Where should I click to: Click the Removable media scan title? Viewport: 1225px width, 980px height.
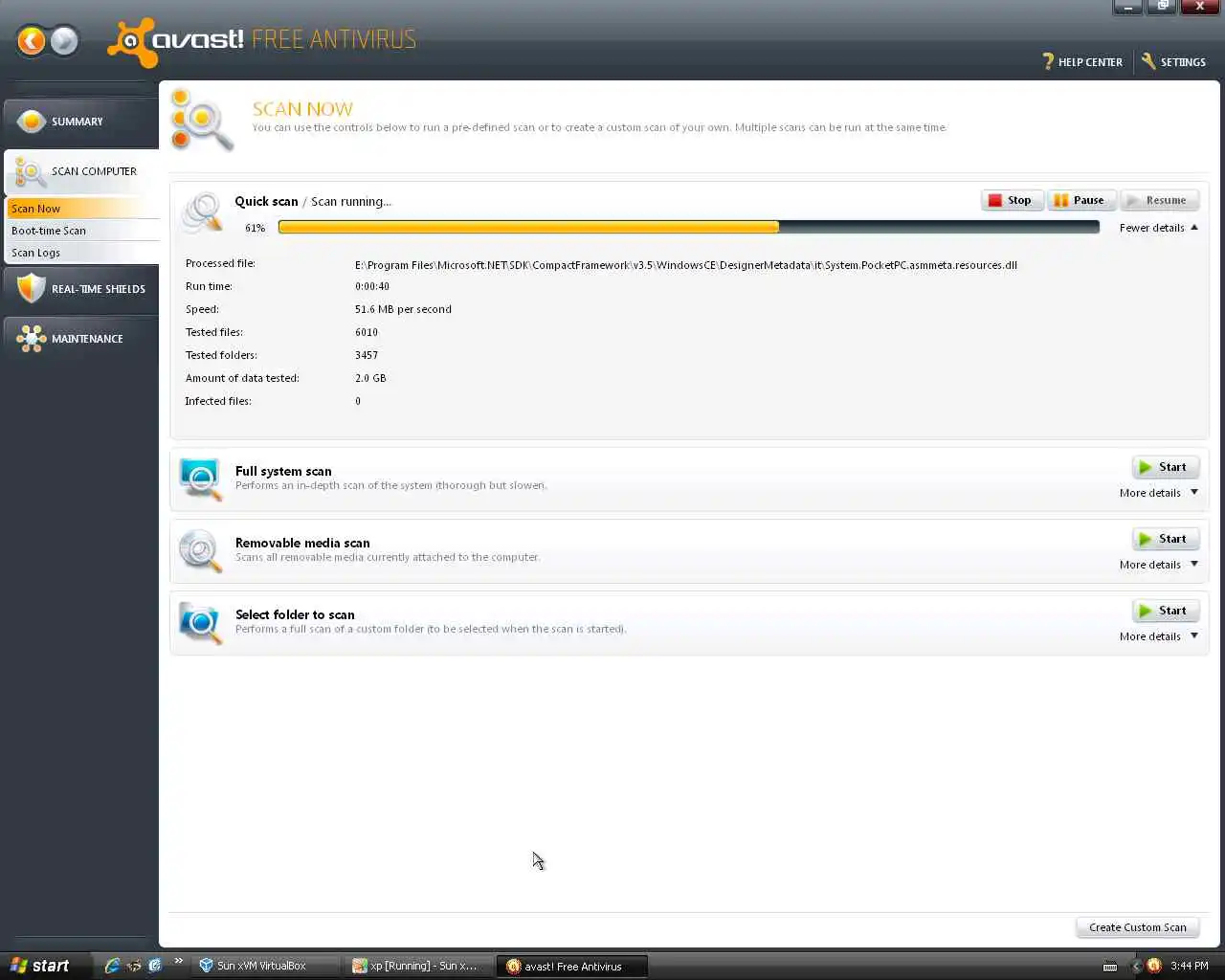(x=302, y=543)
